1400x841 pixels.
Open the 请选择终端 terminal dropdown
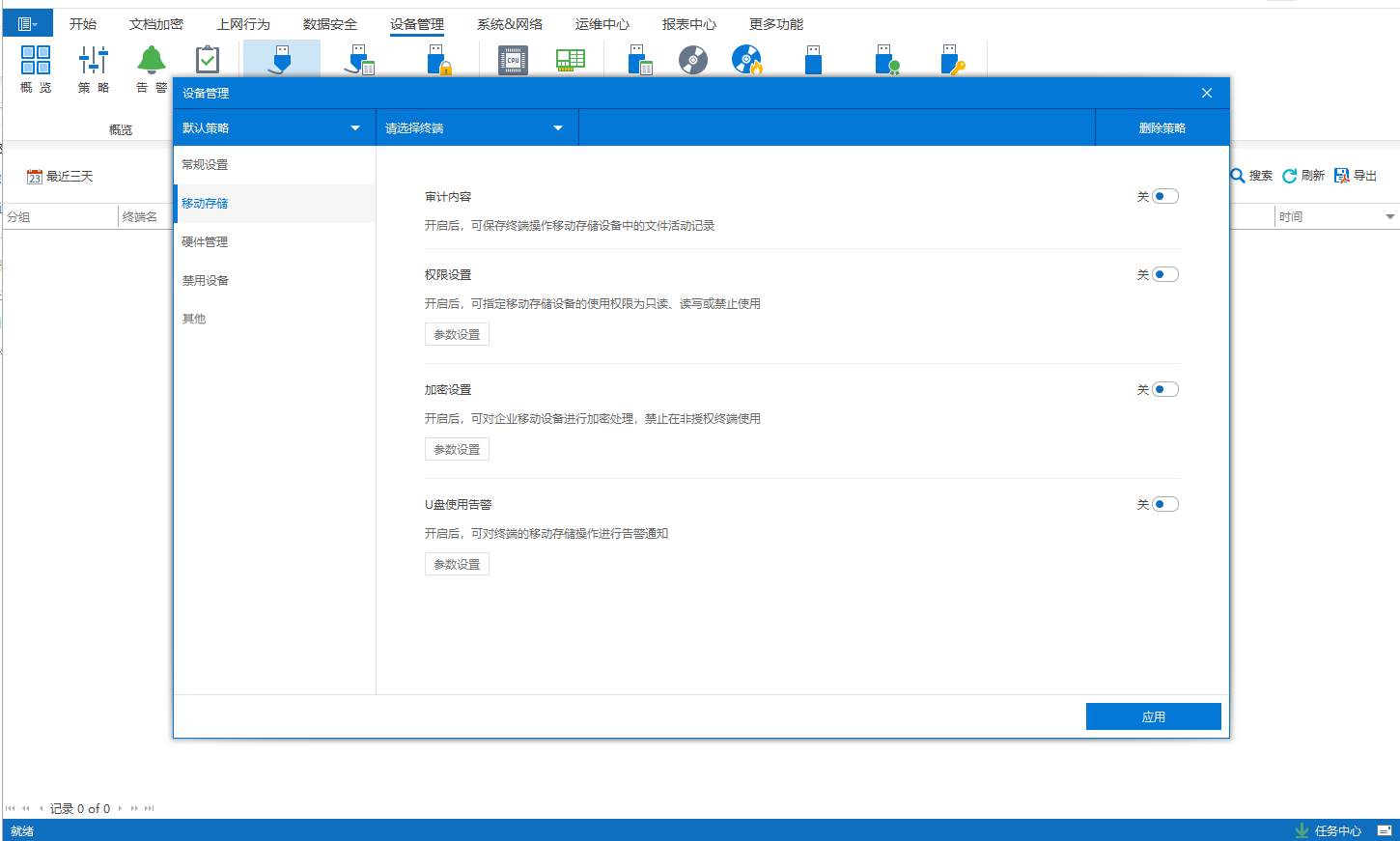(476, 128)
